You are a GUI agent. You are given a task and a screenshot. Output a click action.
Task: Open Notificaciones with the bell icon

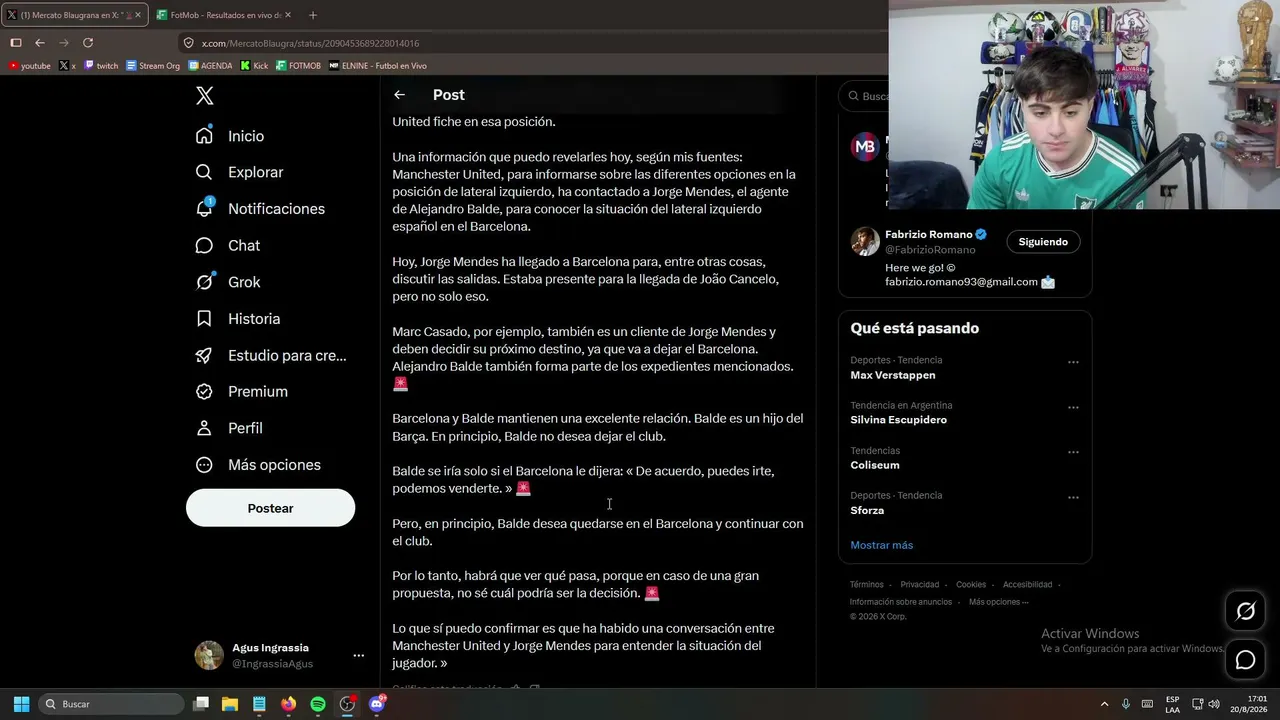tap(260, 209)
